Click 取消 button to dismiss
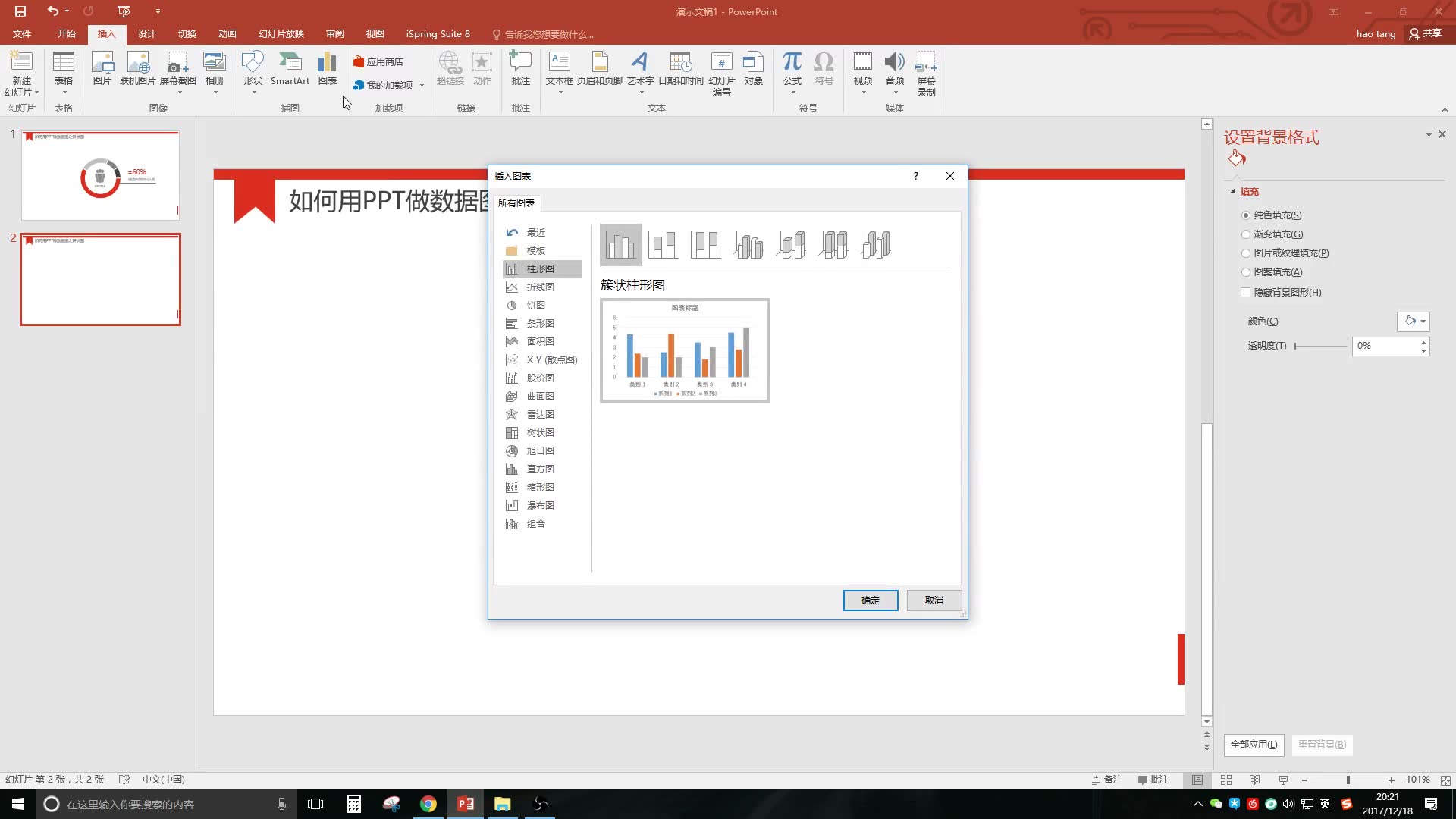Image resolution: width=1456 pixels, height=819 pixels. click(934, 600)
